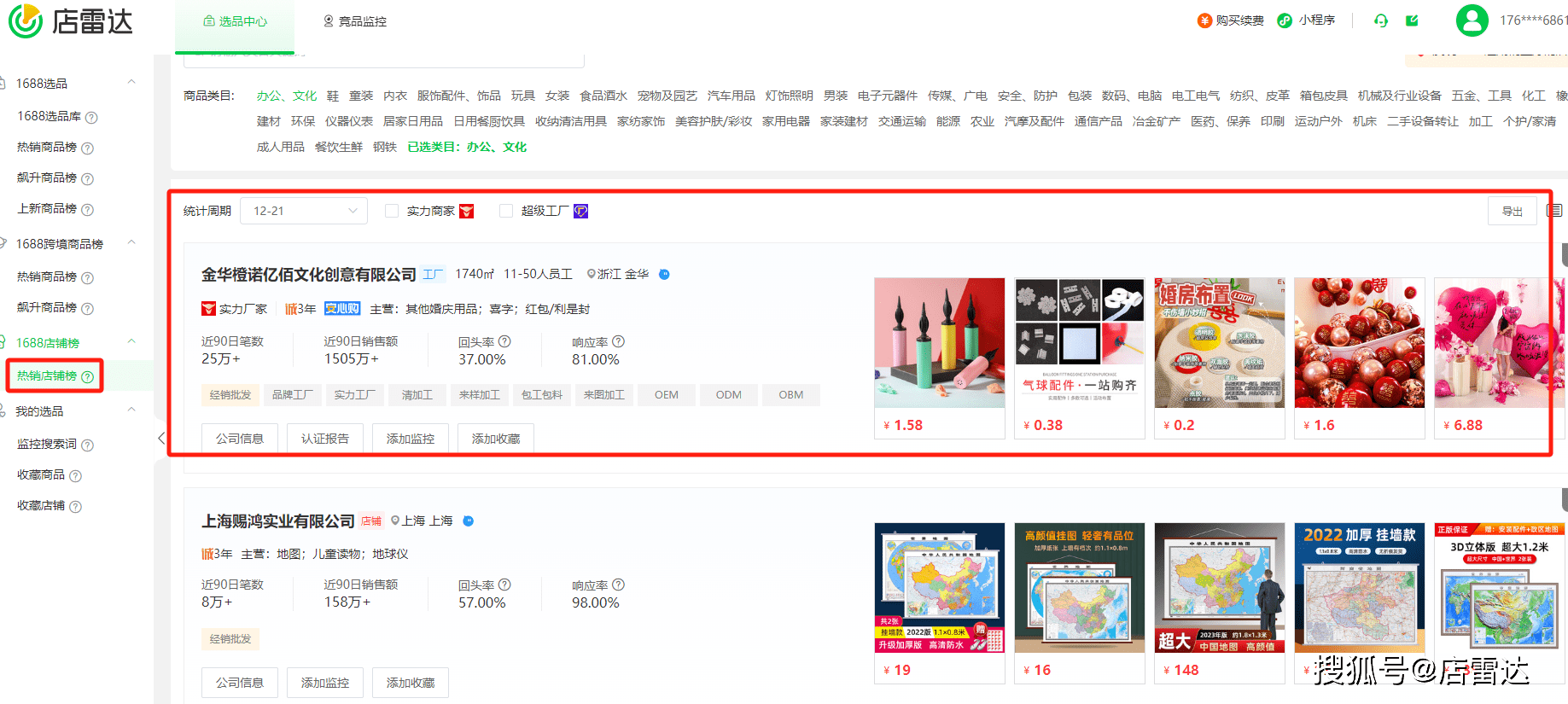Click 添加收藏 for 金华橙诺亿佰

(x=496, y=439)
